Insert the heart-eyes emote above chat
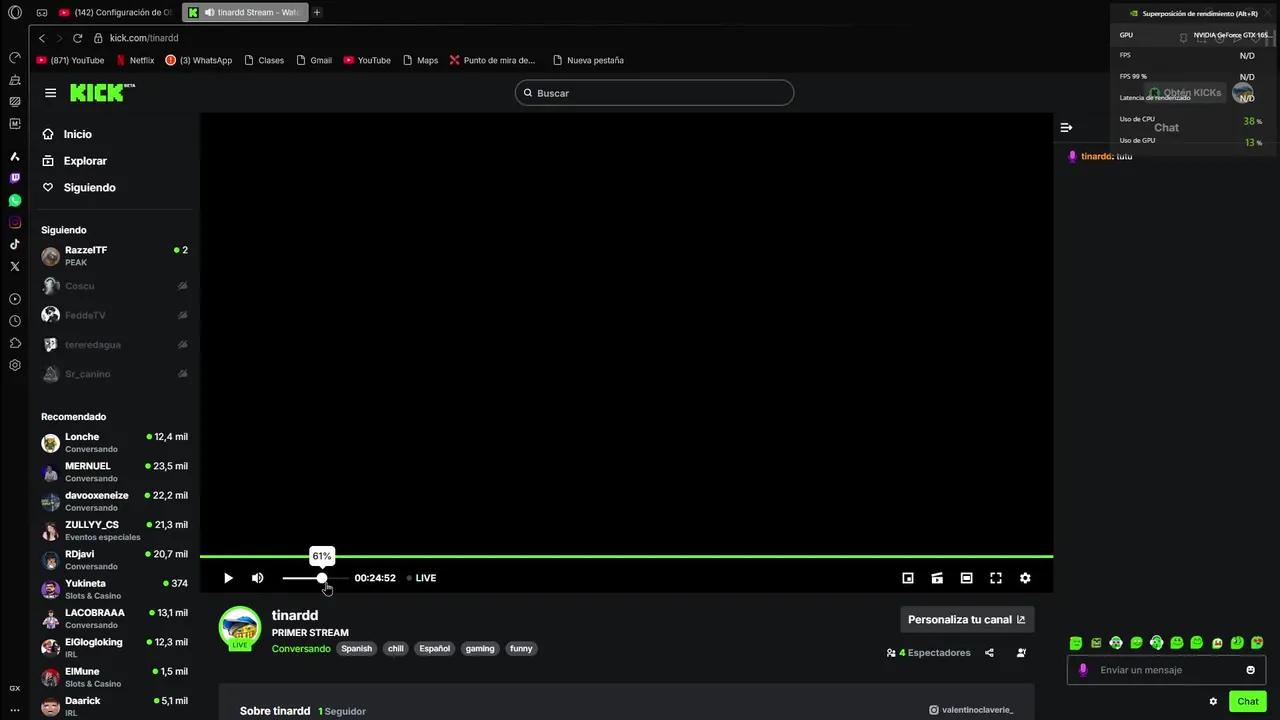Image resolution: width=1280 pixels, height=720 pixels. coord(1257,643)
